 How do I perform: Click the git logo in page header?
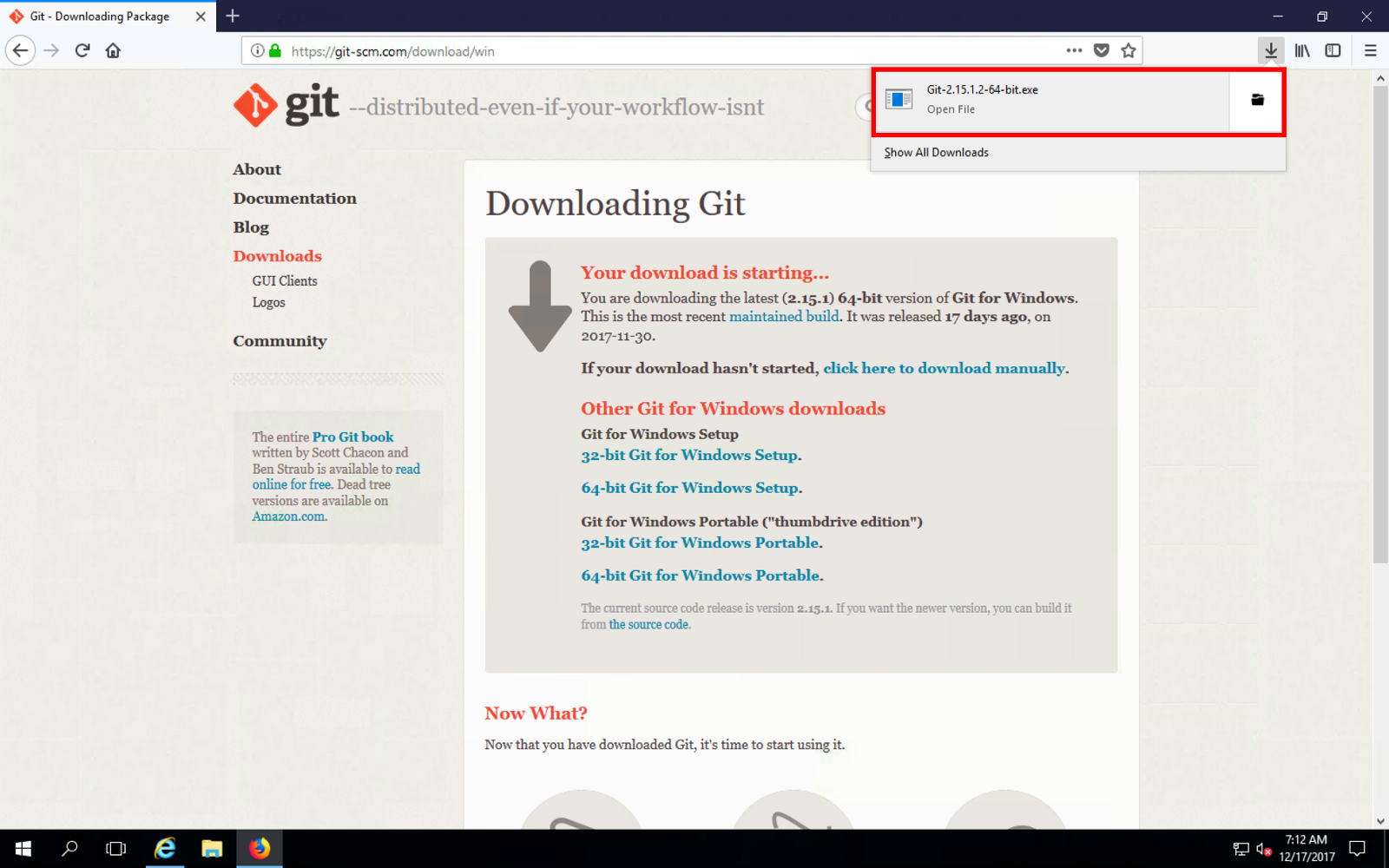(x=286, y=105)
